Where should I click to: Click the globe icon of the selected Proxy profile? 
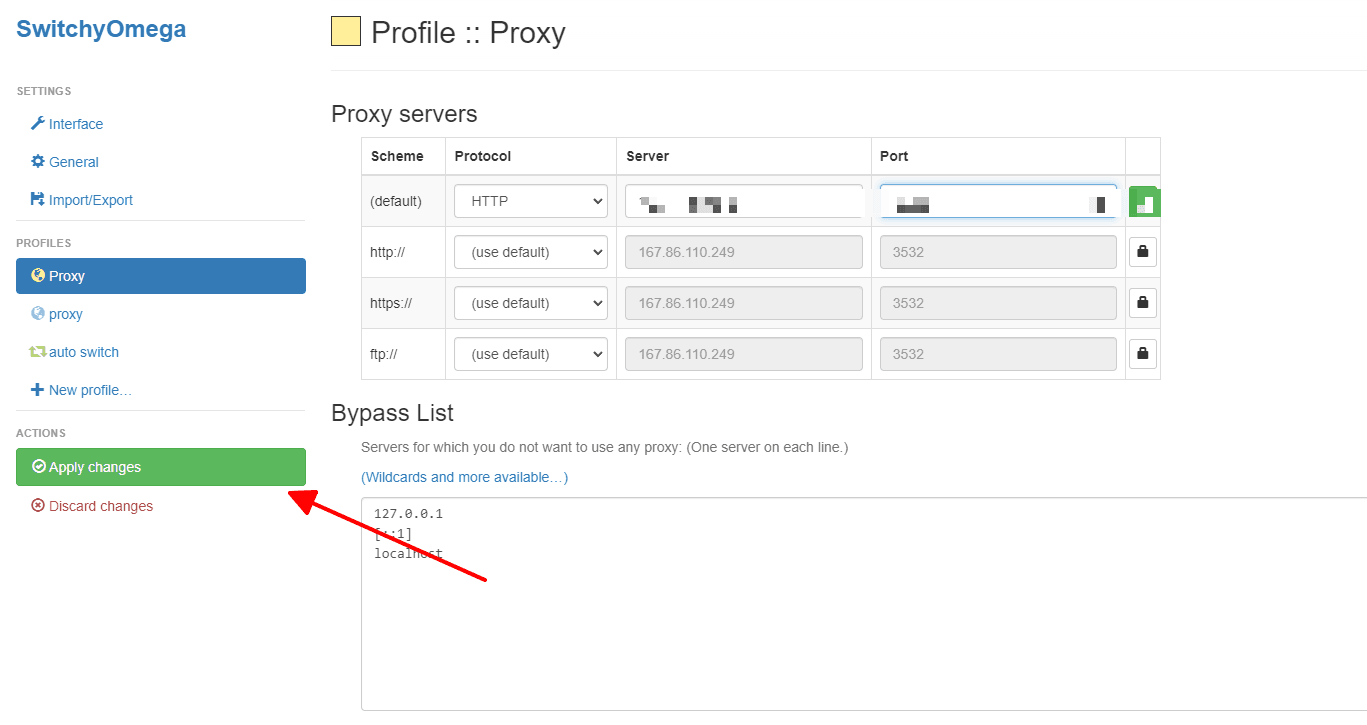click(x=38, y=276)
